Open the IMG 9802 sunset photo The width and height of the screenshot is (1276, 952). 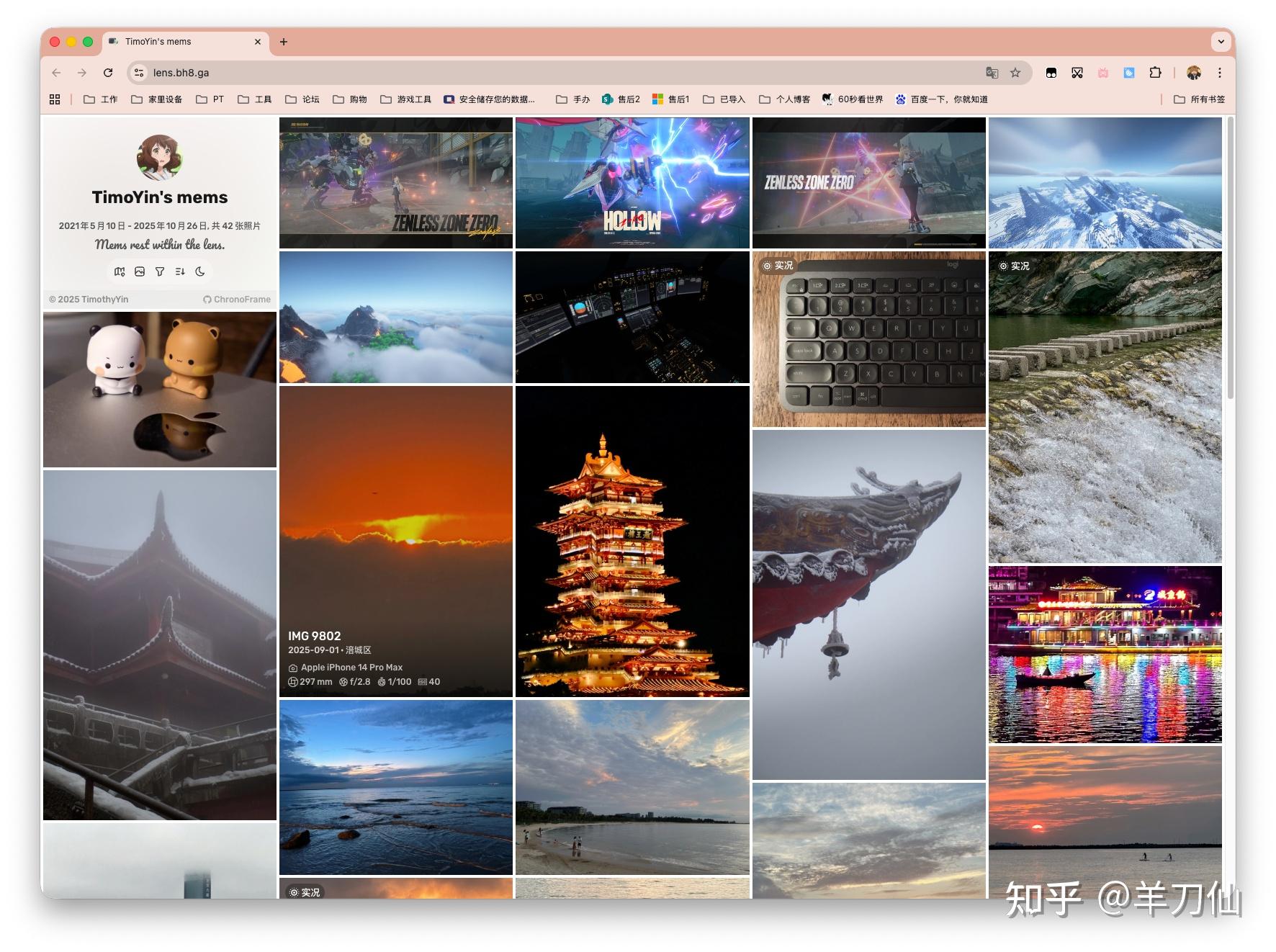pos(396,542)
